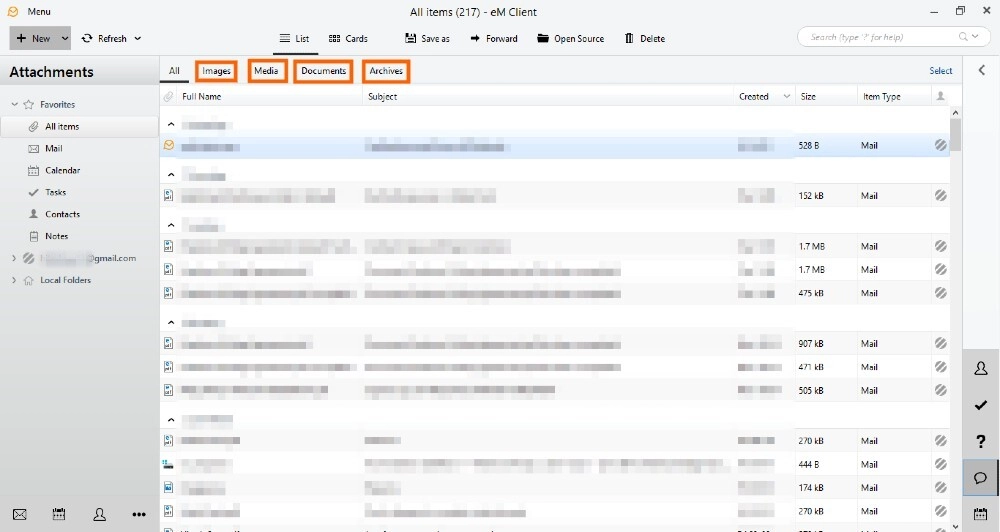Switch to Cards view
The height and width of the screenshot is (532, 1000).
point(348,38)
